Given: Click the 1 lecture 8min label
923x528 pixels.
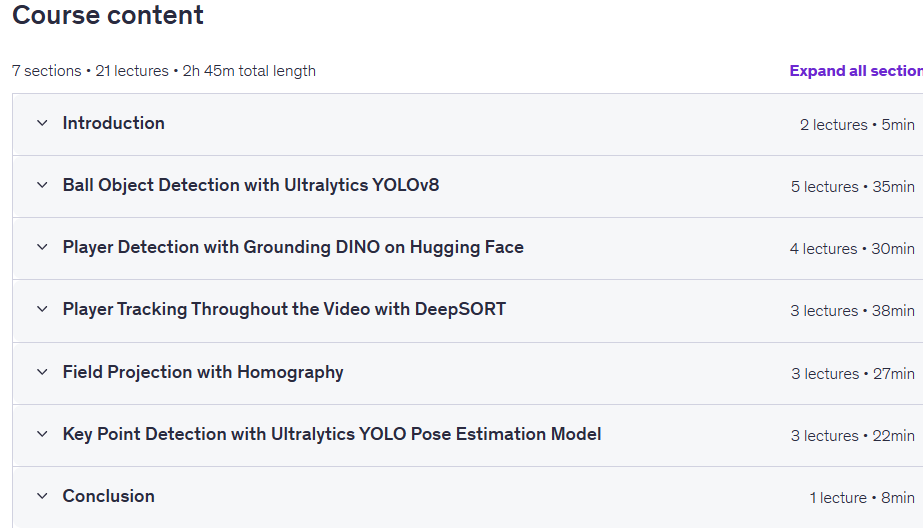Looking at the screenshot, I should [862, 498].
